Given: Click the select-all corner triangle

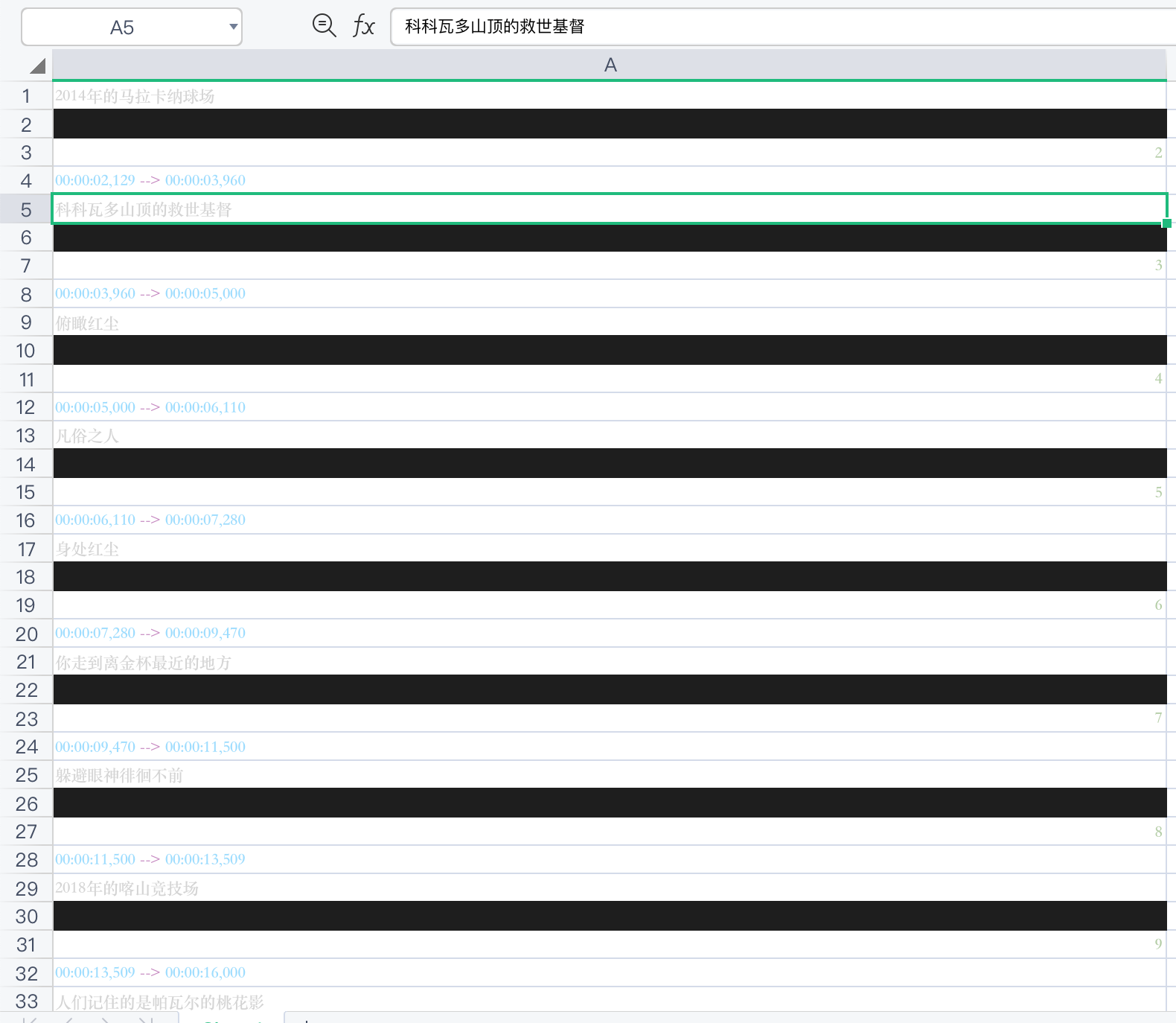Looking at the screenshot, I should (x=37, y=66).
